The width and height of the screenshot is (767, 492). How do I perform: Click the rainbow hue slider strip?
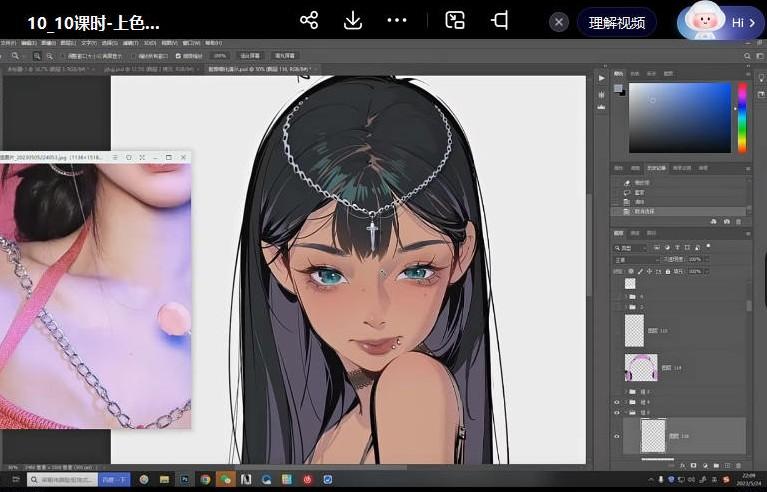pos(741,116)
